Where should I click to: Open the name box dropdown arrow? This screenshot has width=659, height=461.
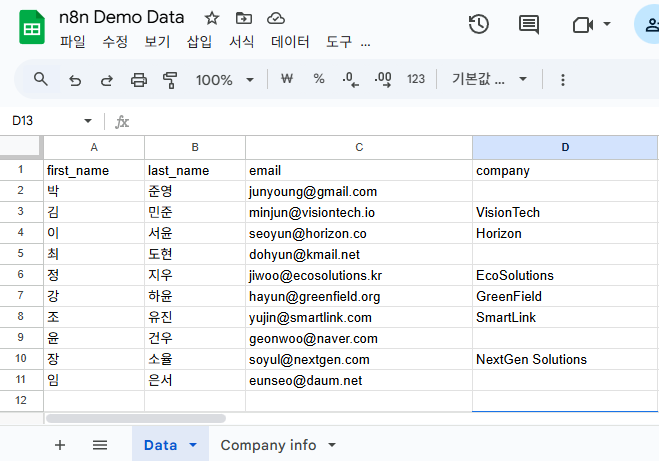point(88,121)
